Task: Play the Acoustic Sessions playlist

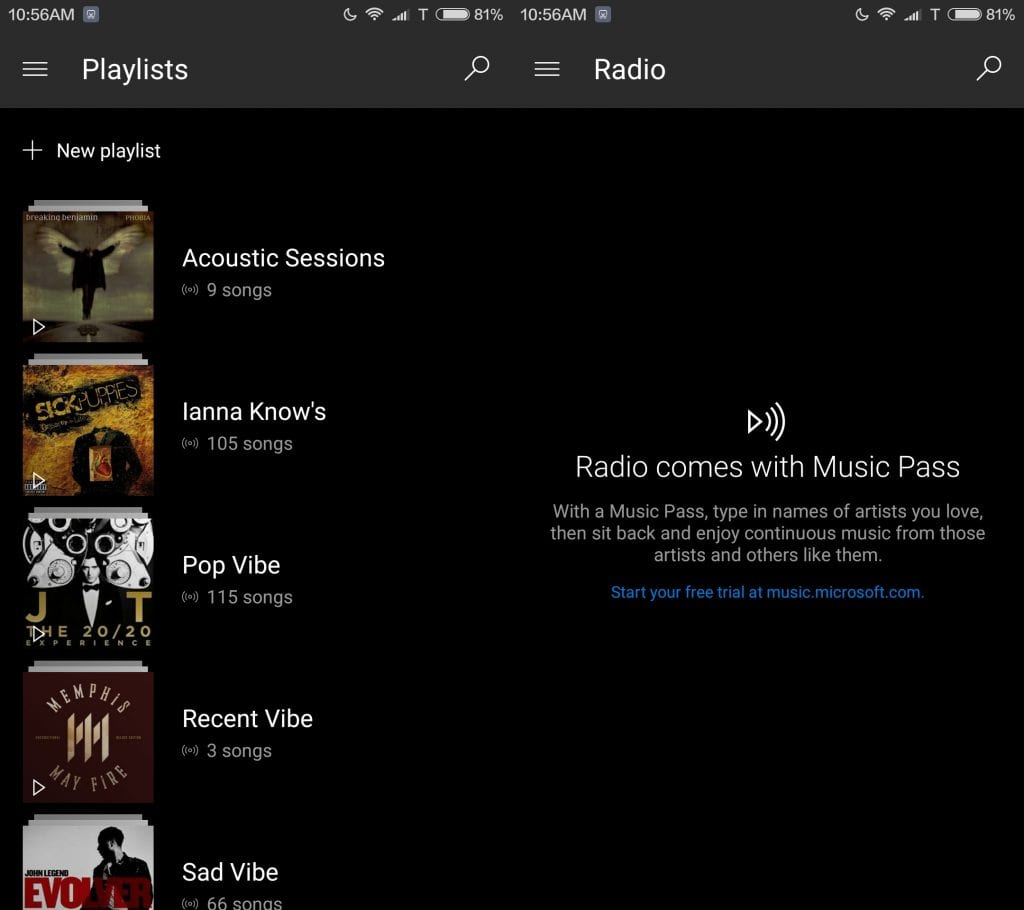Action: pyautogui.click(x=39, y=327)
